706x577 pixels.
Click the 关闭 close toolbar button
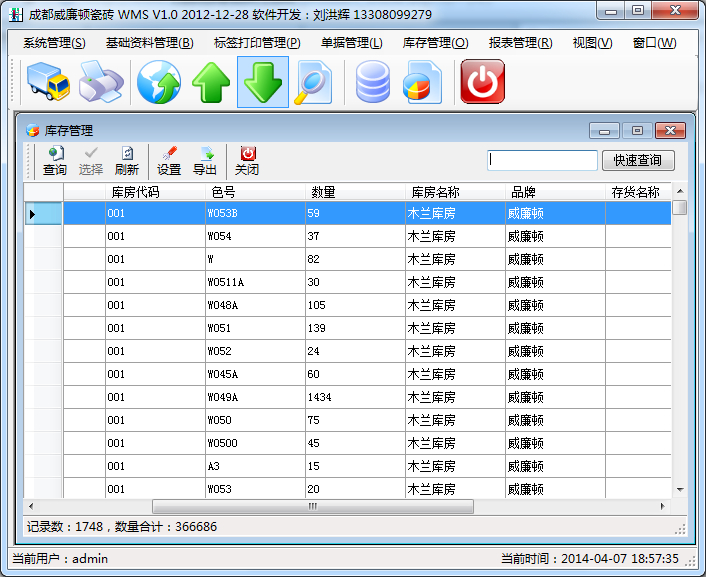click(247, 161)
